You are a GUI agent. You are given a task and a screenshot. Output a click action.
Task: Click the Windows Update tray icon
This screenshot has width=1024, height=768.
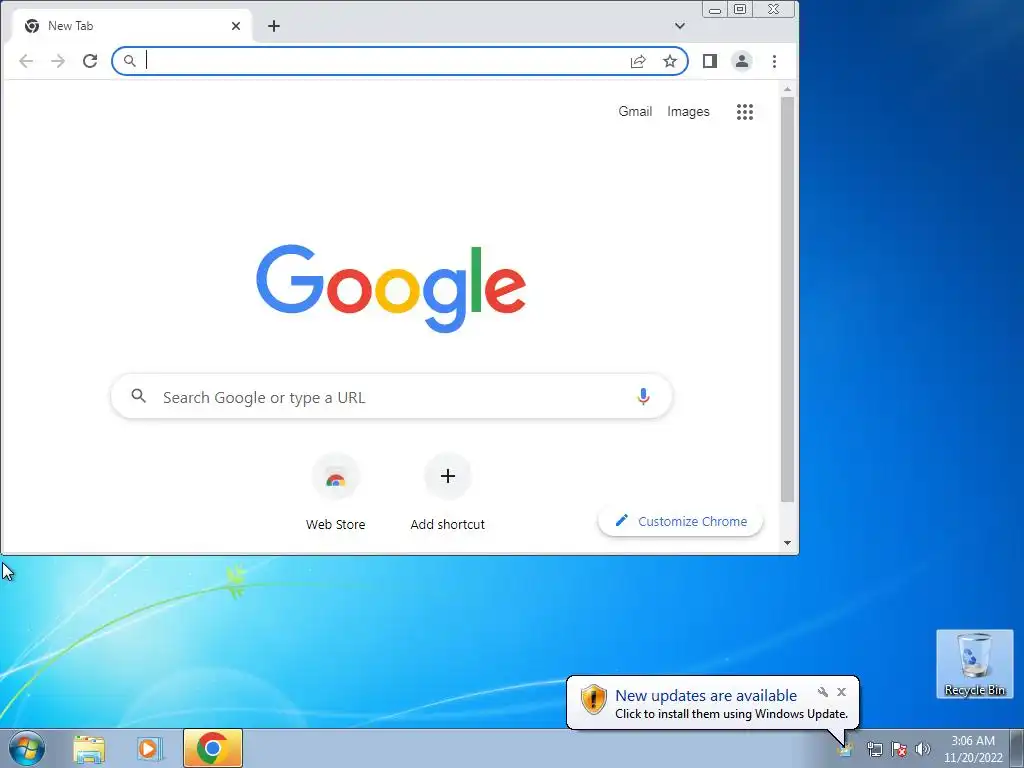click(x=844, y=749)
